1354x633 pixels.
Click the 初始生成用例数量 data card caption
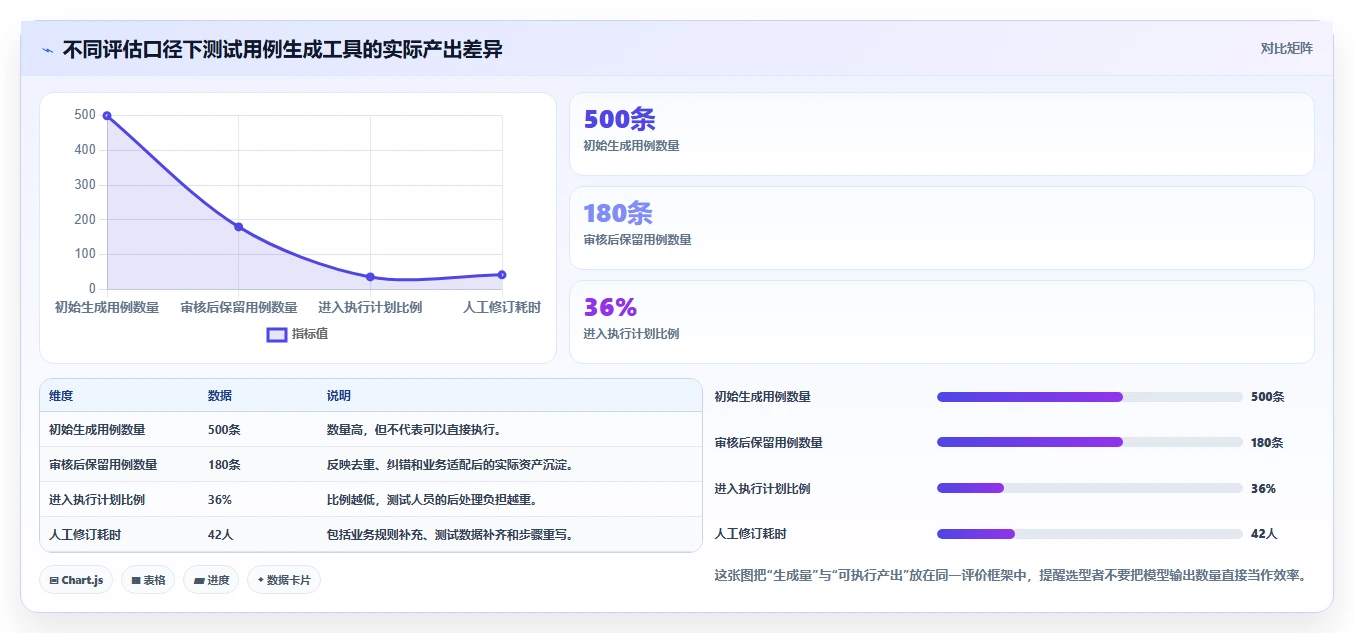631,146
